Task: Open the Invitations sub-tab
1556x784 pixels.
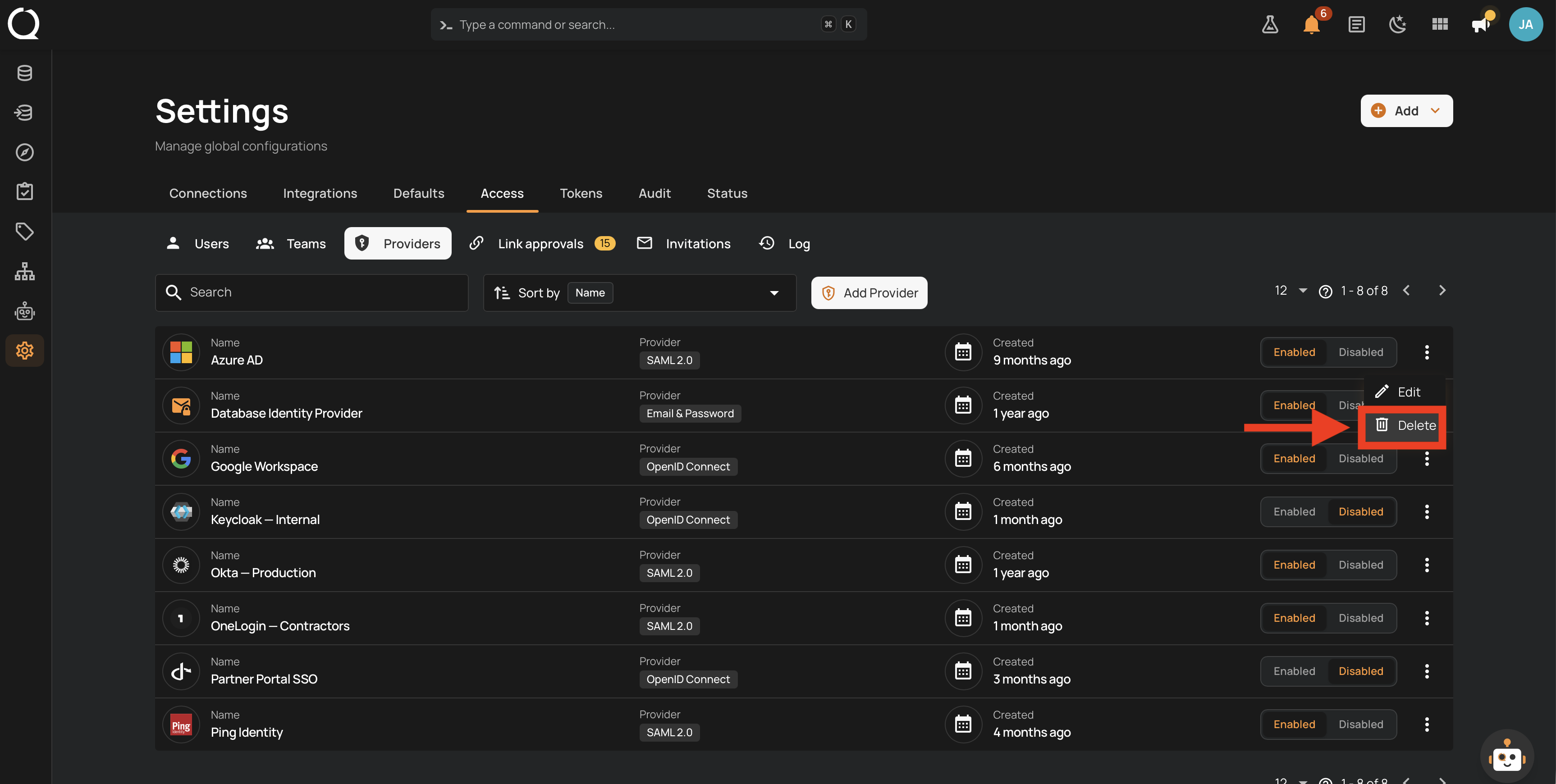Action: tap(684, 243)
